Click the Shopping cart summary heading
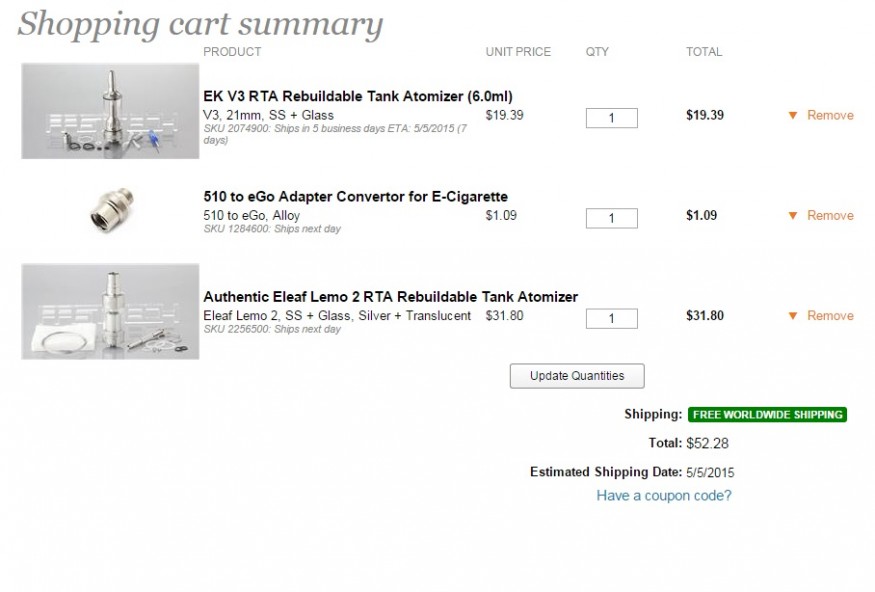Screen dimensions: 875x592 [x=200, y=25]
